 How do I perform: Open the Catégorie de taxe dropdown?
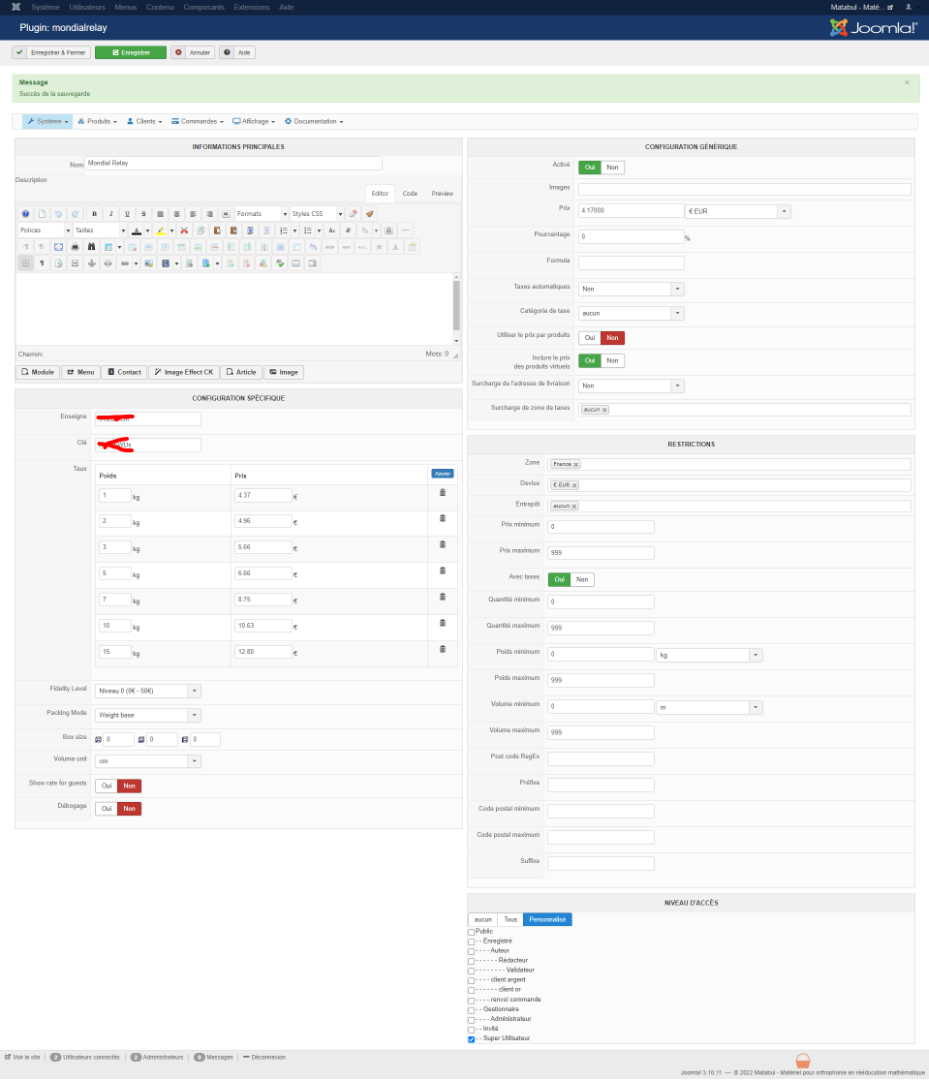pos(631,313)
